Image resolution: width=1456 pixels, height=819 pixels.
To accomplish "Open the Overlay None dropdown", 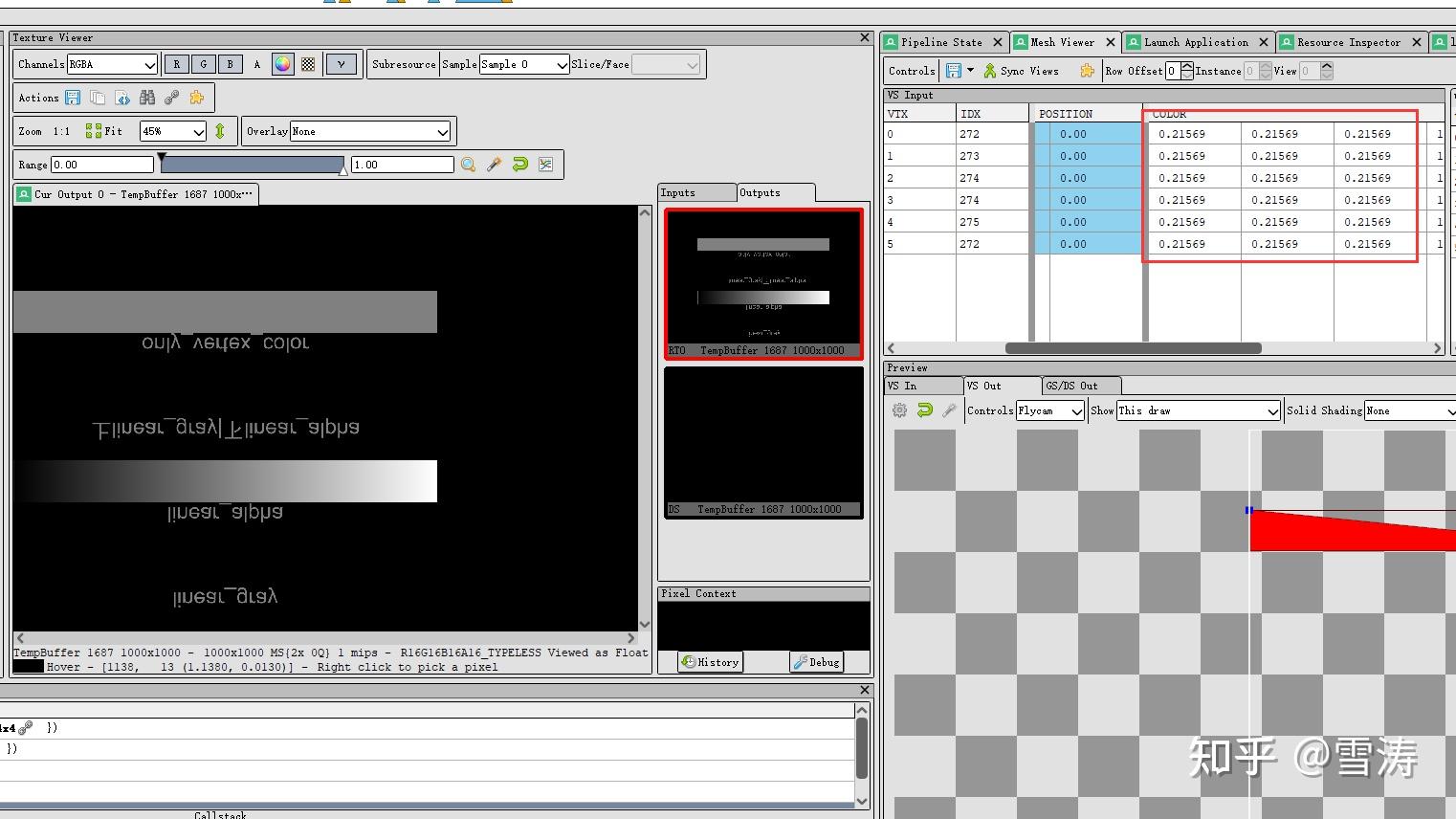I will (x=370, y=131).
